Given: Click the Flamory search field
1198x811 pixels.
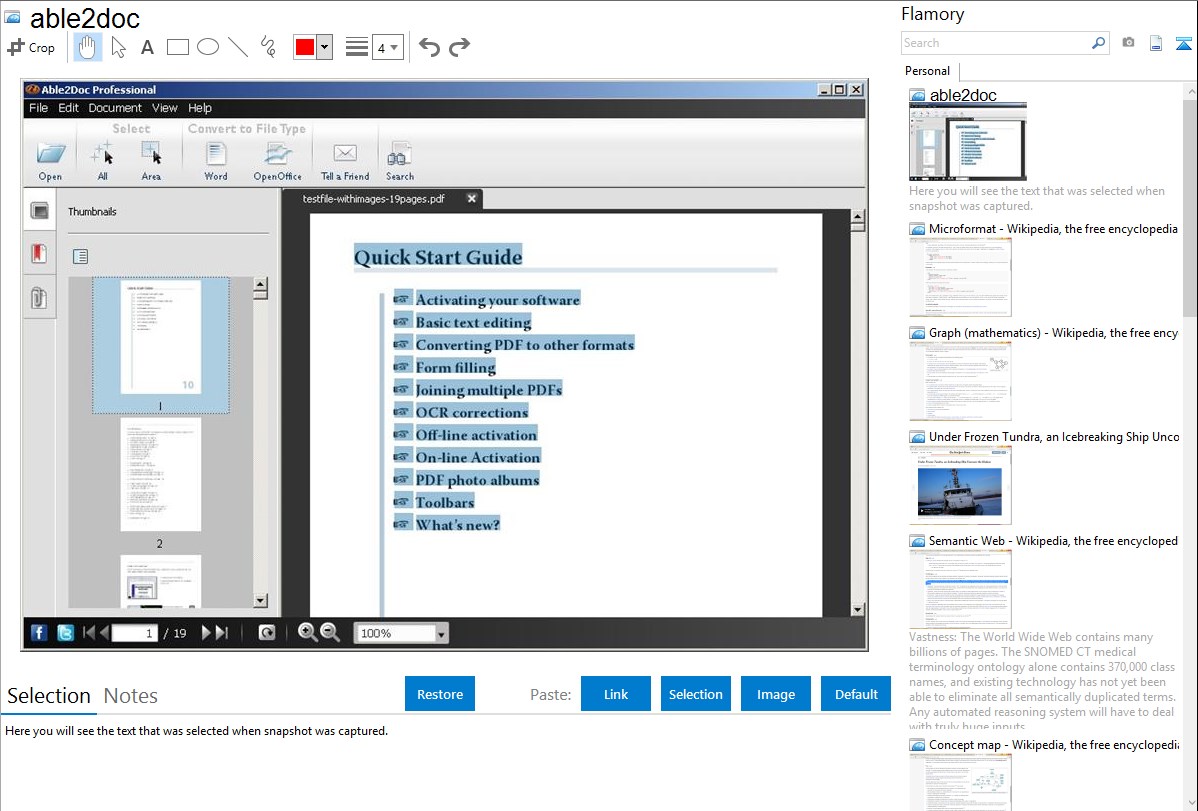Looking at the screenshot, I should point(996,43).
